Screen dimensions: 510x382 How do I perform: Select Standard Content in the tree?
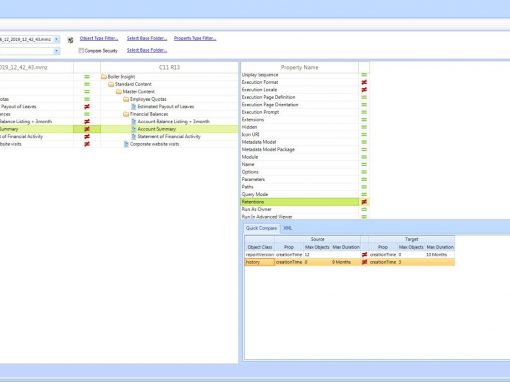[133, 84]
